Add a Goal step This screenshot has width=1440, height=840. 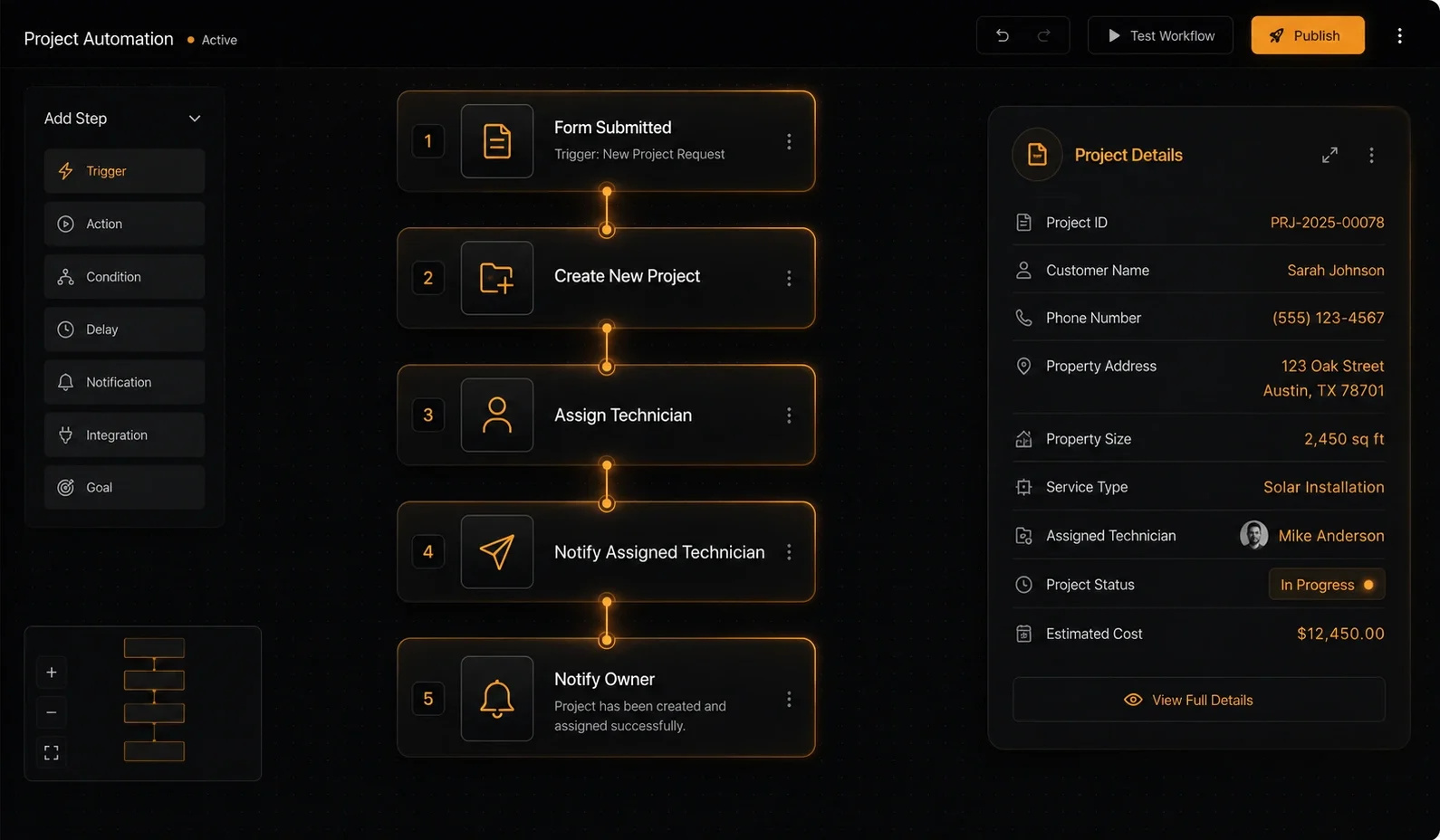124,488
